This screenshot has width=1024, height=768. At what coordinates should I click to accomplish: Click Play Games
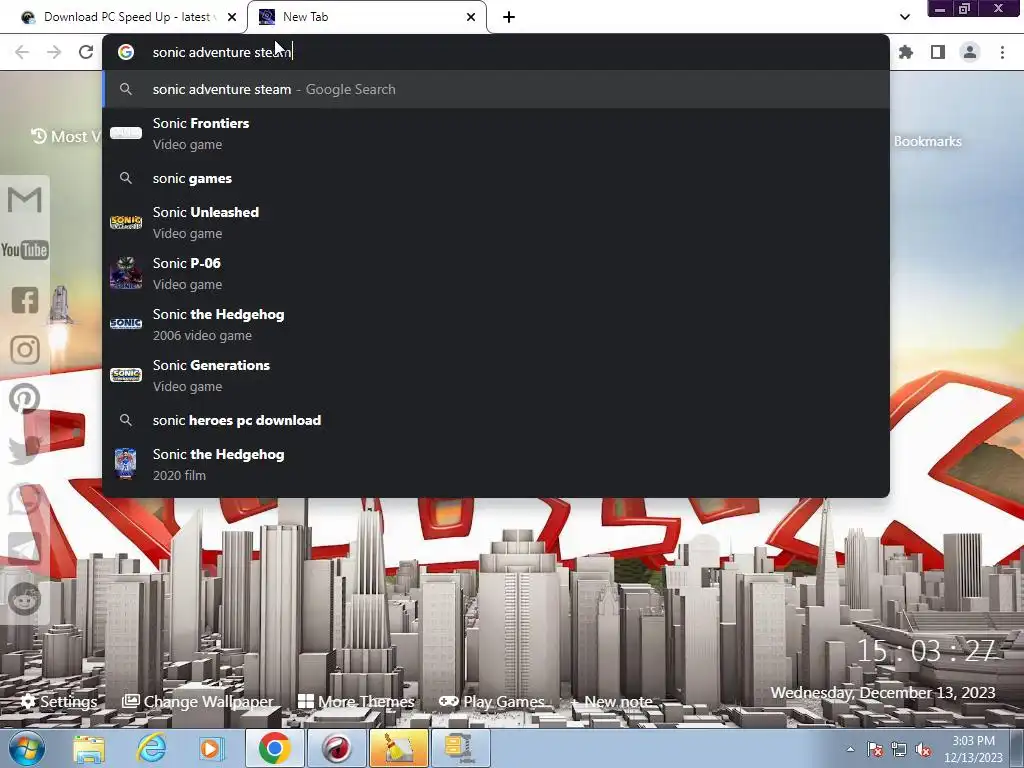click(492, 701)
